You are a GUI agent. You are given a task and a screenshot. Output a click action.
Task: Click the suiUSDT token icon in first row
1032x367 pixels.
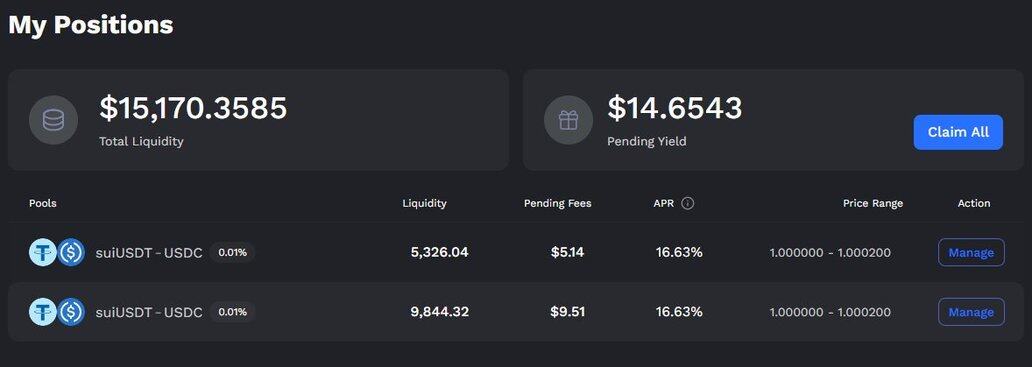[x=43, y=252]
